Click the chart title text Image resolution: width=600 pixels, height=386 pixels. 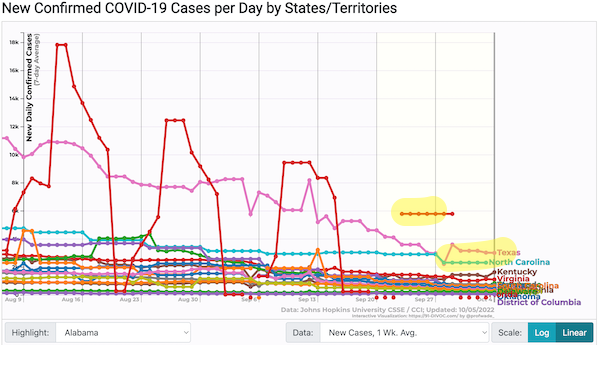[x=199, y=8]
